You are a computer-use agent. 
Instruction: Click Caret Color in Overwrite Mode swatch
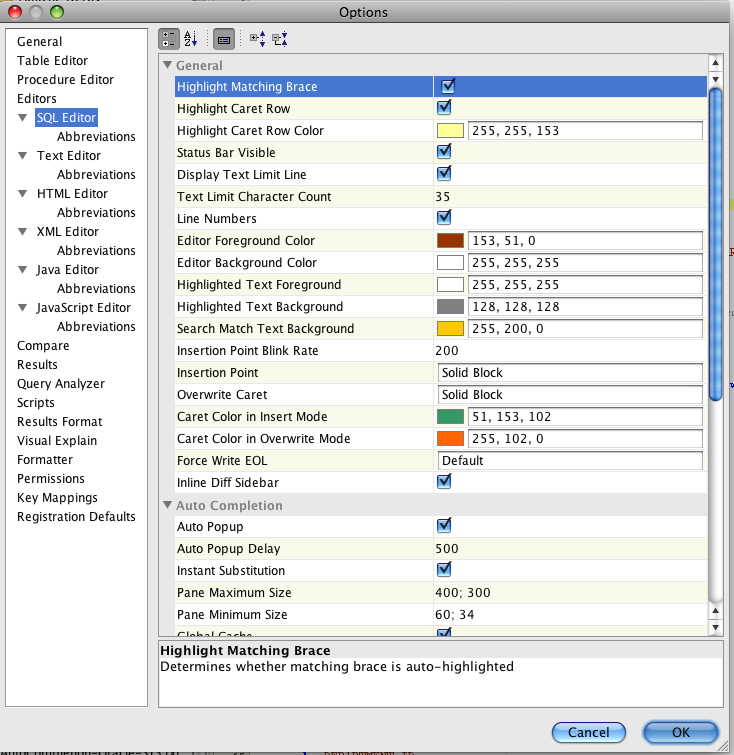[x=450, y=439]
